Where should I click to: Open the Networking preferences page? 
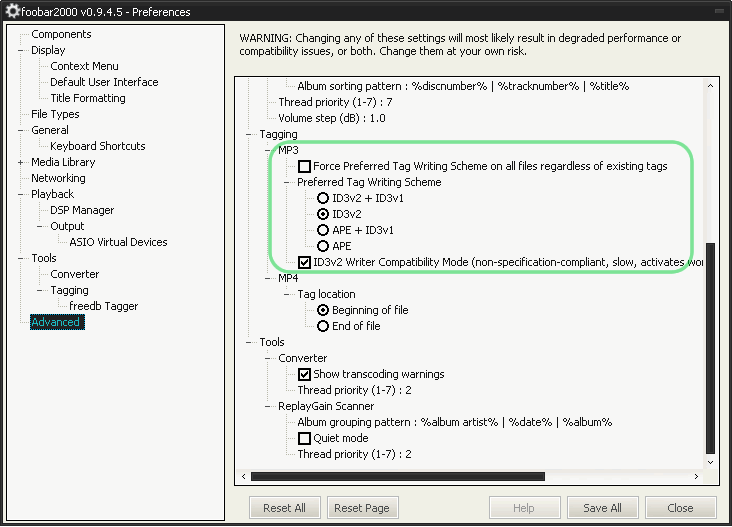click(x=58, y=178)
